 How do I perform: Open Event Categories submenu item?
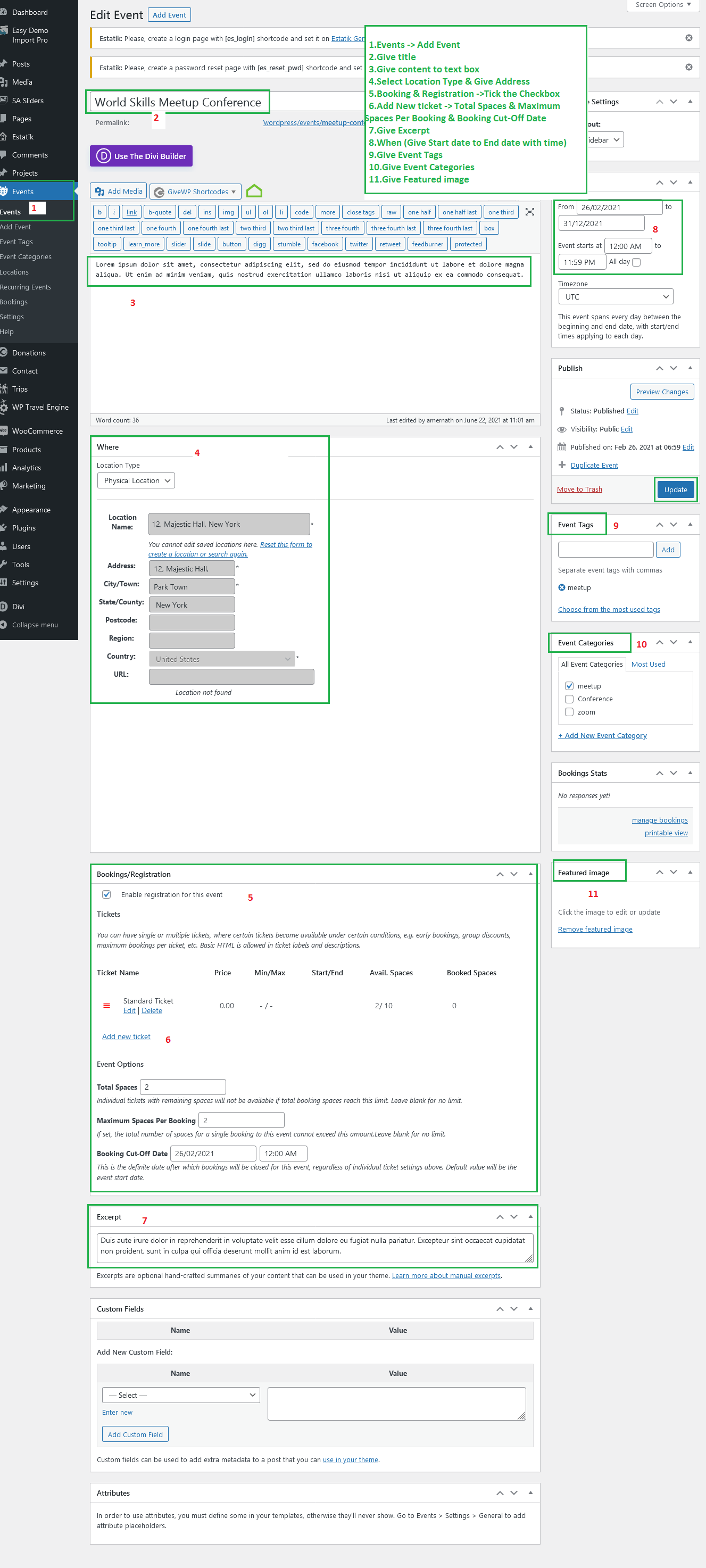[26, 257]
